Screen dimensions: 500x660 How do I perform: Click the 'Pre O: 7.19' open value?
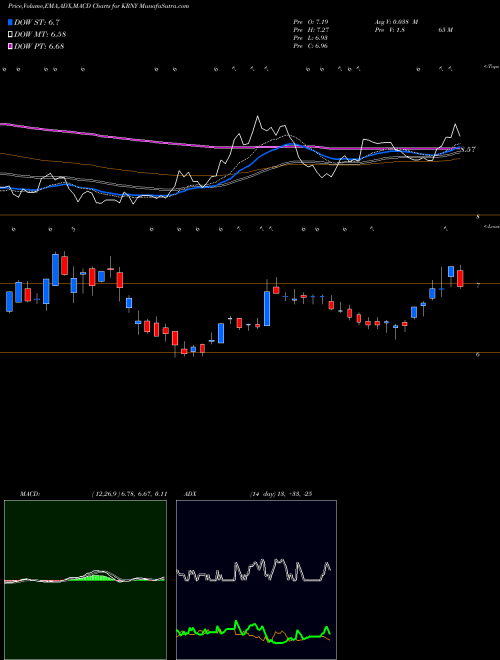pyautogui.click(x=311, y=22)
